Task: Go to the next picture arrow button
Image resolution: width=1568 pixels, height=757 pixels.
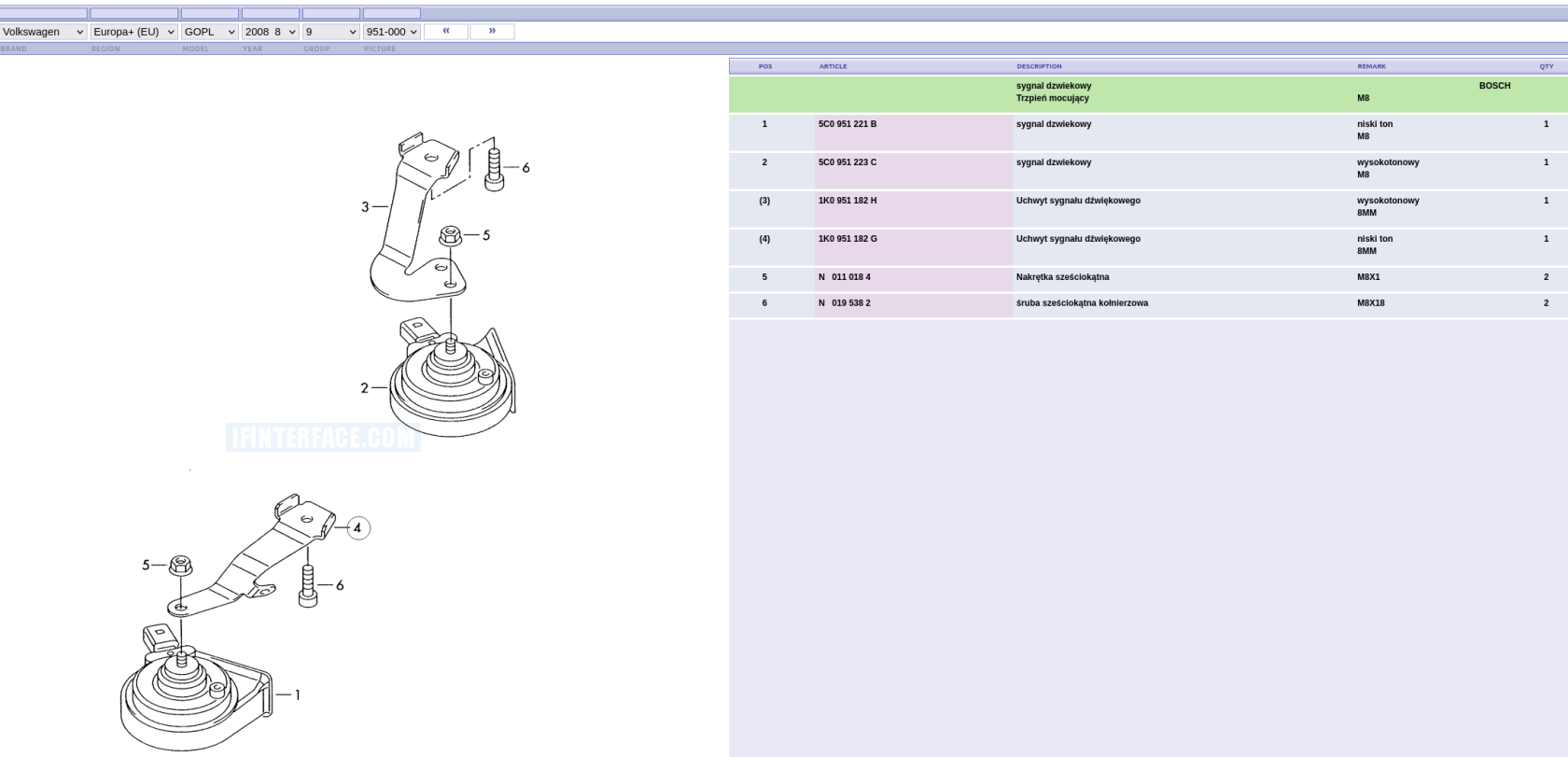Action: point(492,31)
